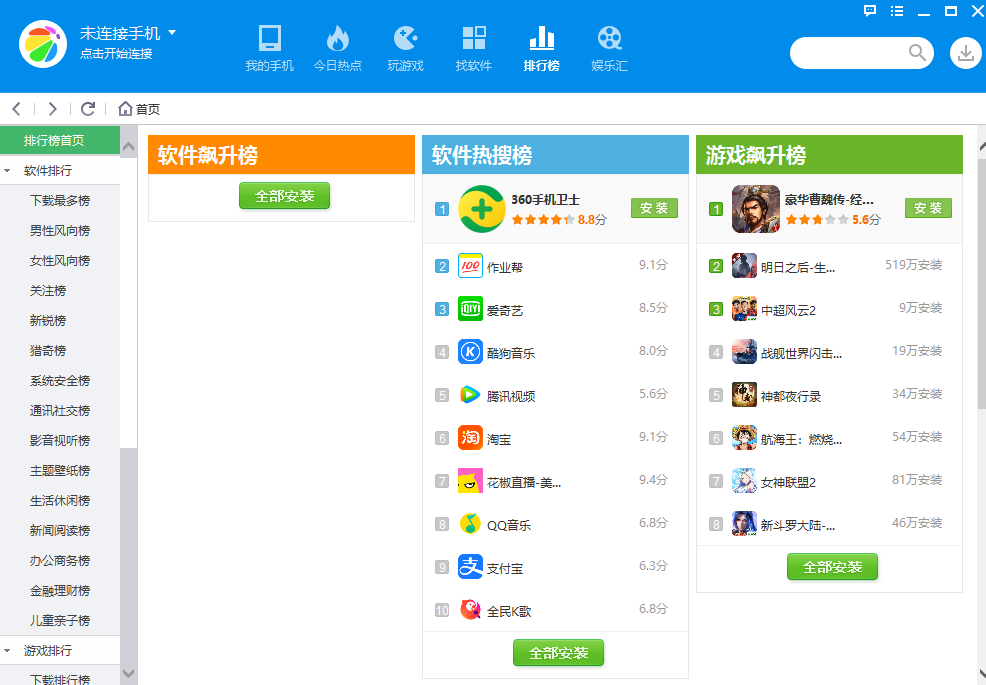Open the 主题壁纸榜 list
This screenshot has height=685, width=986.
60,471
